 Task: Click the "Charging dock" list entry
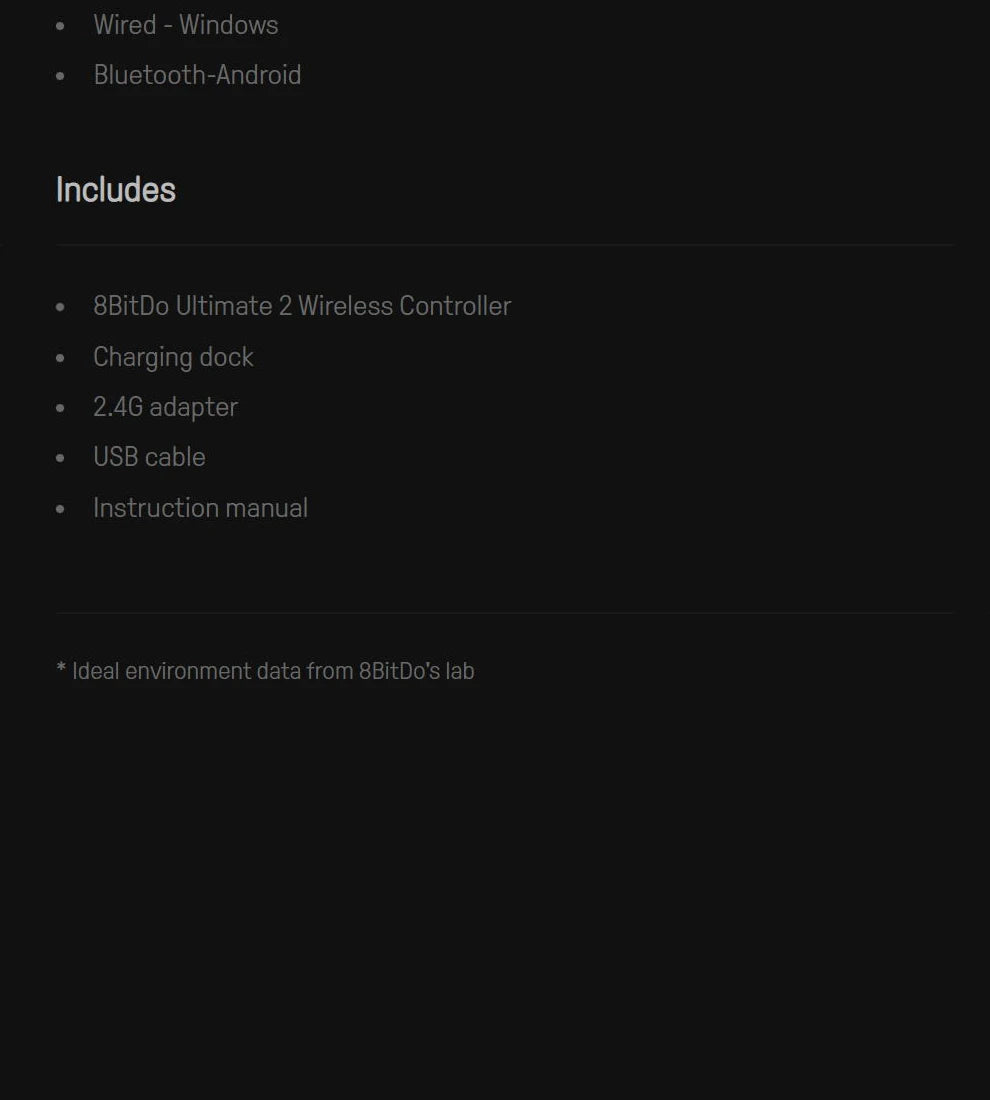click(173, 357)
